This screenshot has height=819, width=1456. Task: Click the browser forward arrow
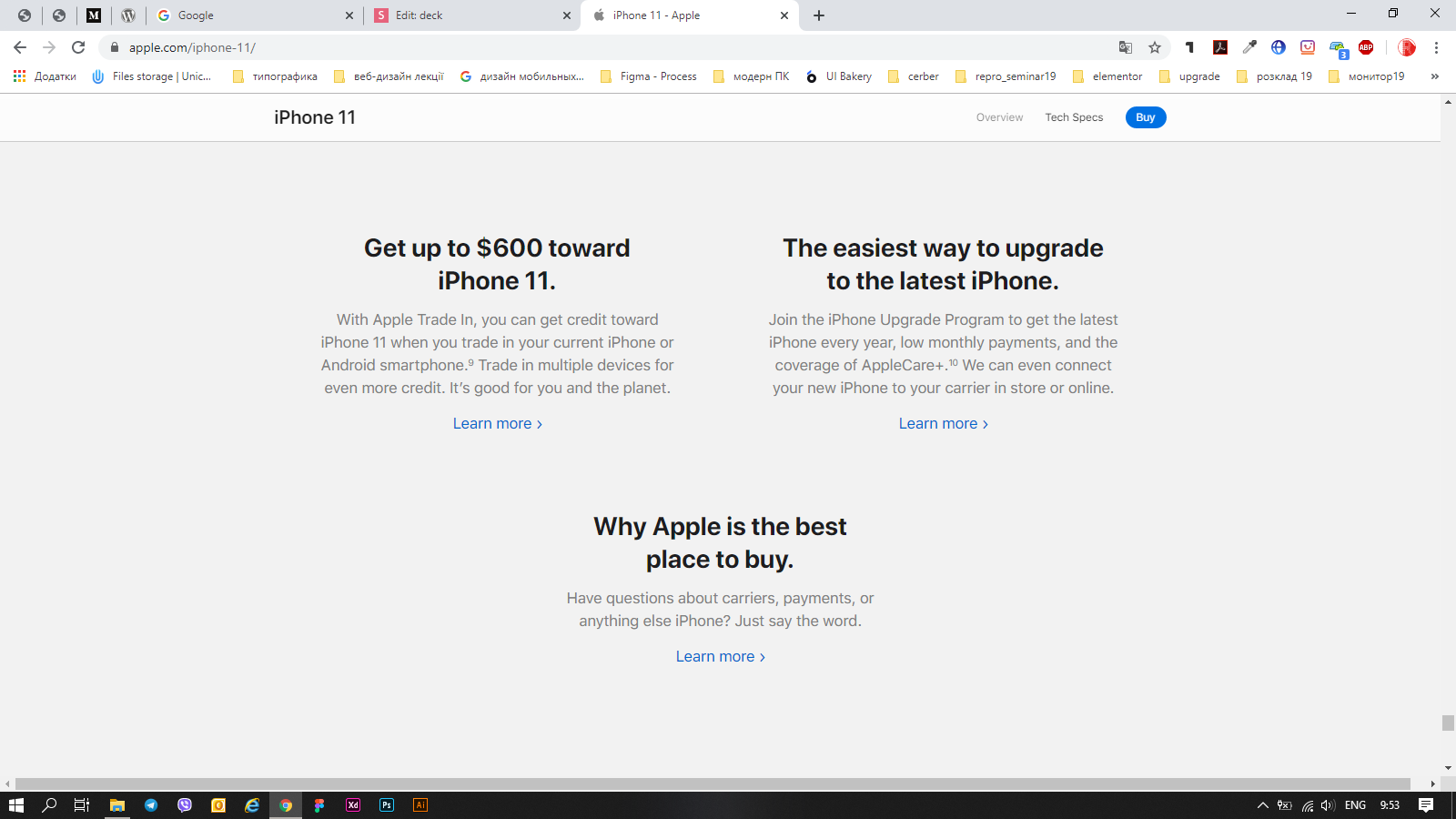pyautogui.click(x=49, y=47)
